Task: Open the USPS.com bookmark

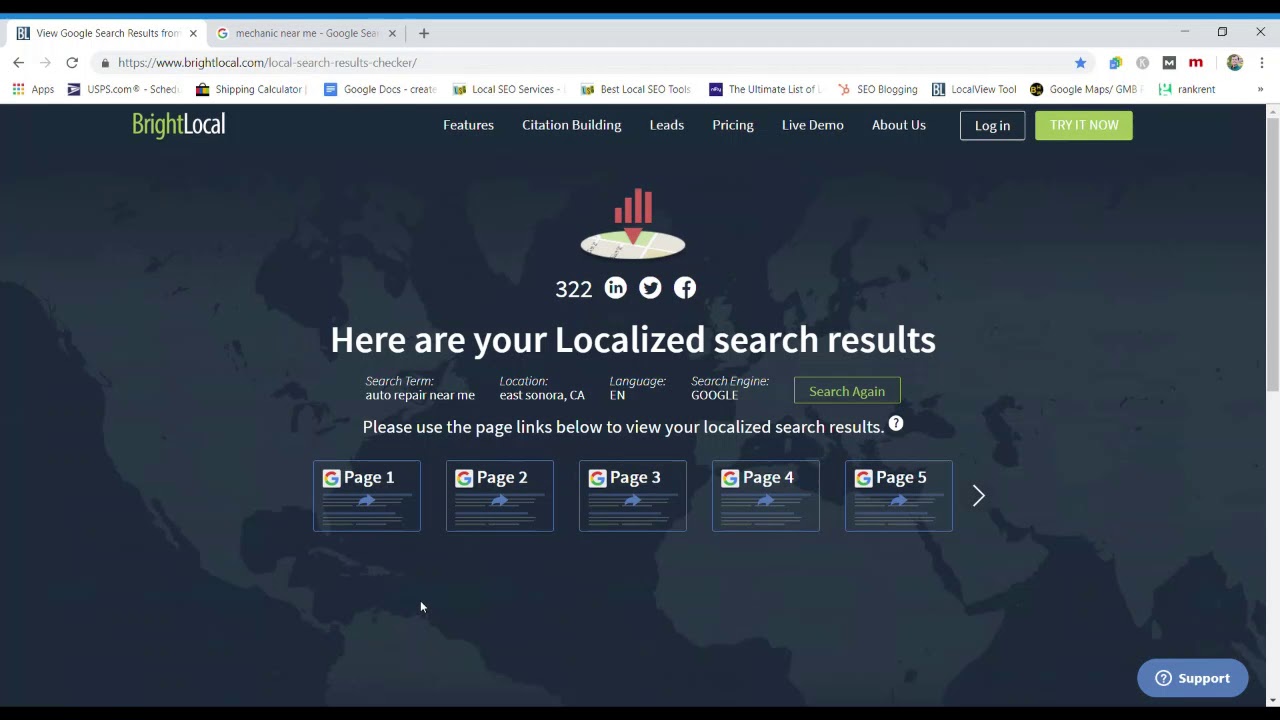Action: tap(123, 89)
